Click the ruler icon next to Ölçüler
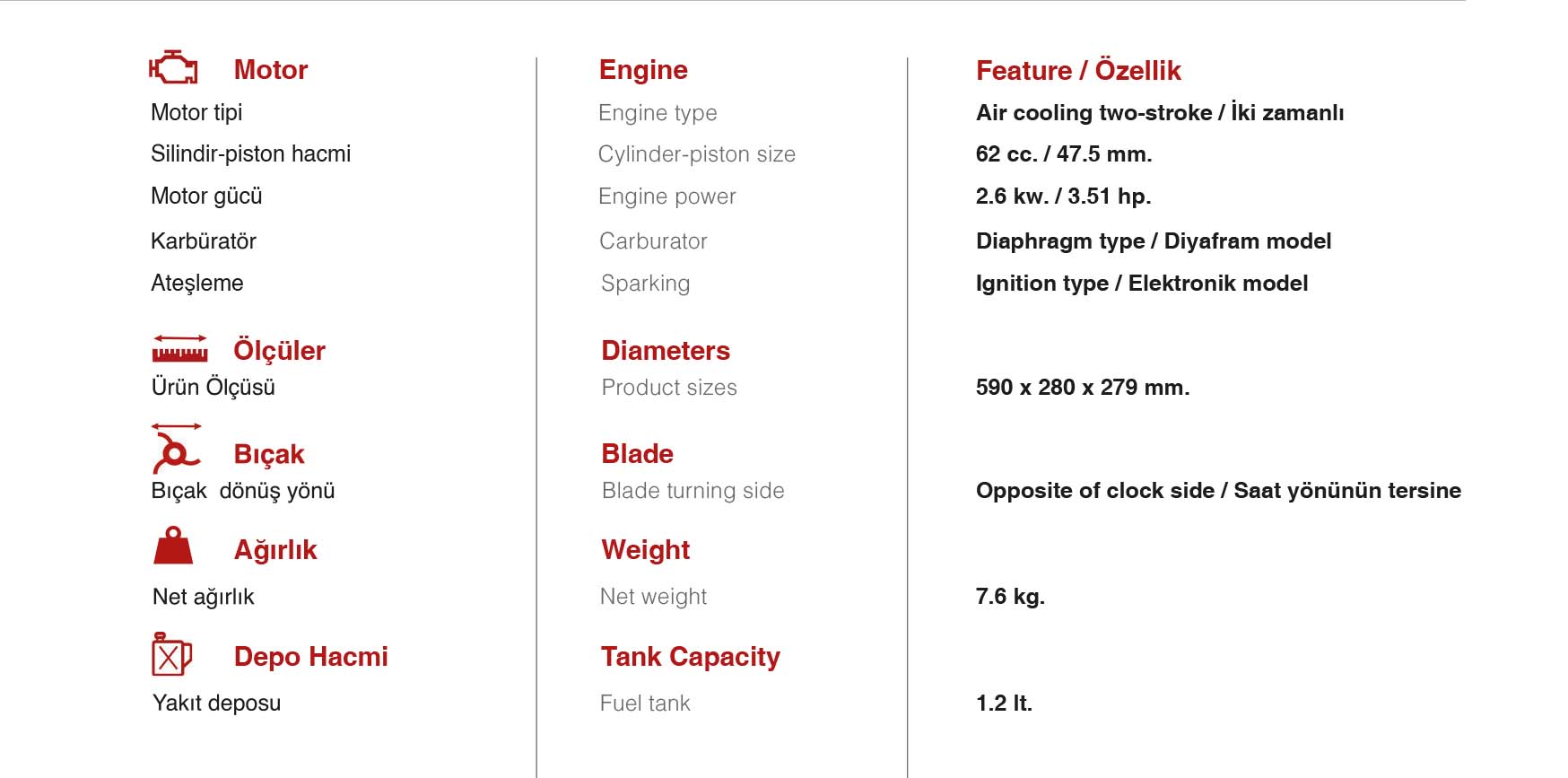This screenshot has width=1568, height=778. (x=179, y=349)
